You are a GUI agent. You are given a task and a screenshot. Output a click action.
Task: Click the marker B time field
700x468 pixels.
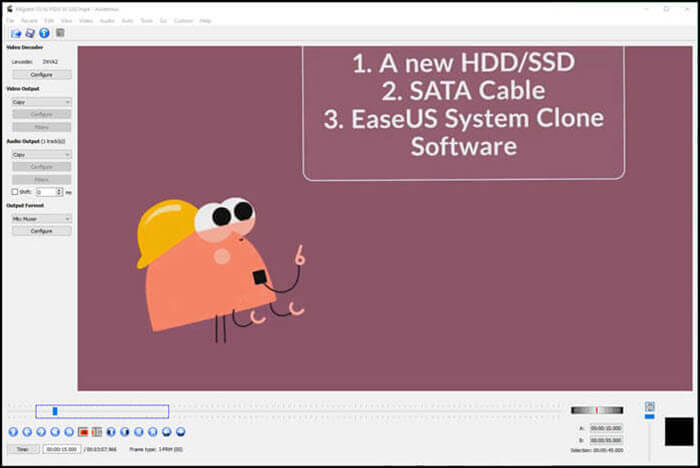coord(606,440)
